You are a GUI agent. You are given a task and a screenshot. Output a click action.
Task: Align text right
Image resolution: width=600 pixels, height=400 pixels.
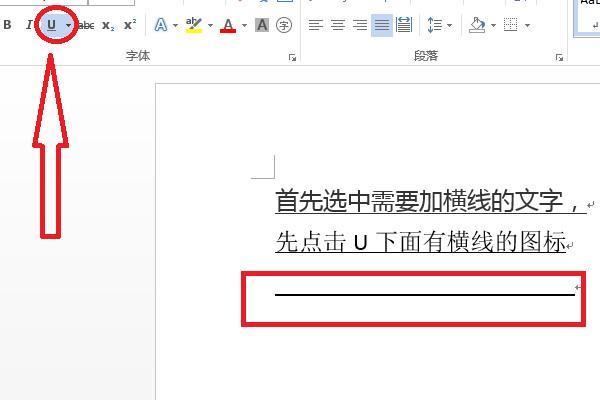(x=360, y=25)
